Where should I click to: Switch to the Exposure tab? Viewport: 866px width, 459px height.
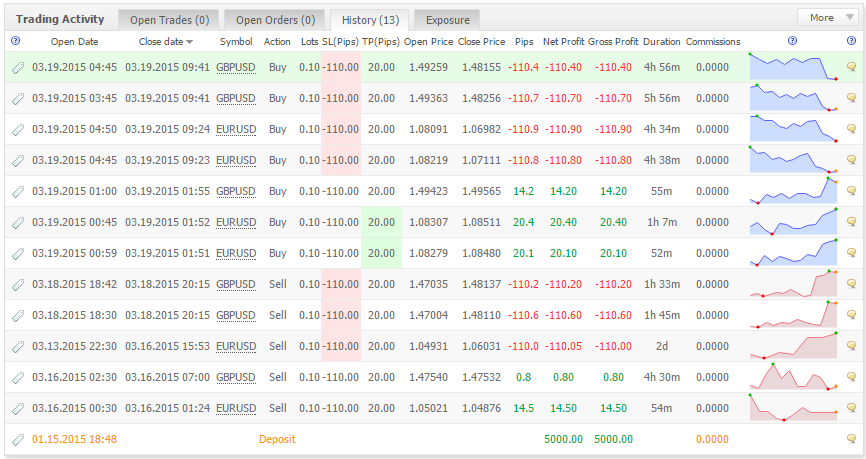point(447,20)
